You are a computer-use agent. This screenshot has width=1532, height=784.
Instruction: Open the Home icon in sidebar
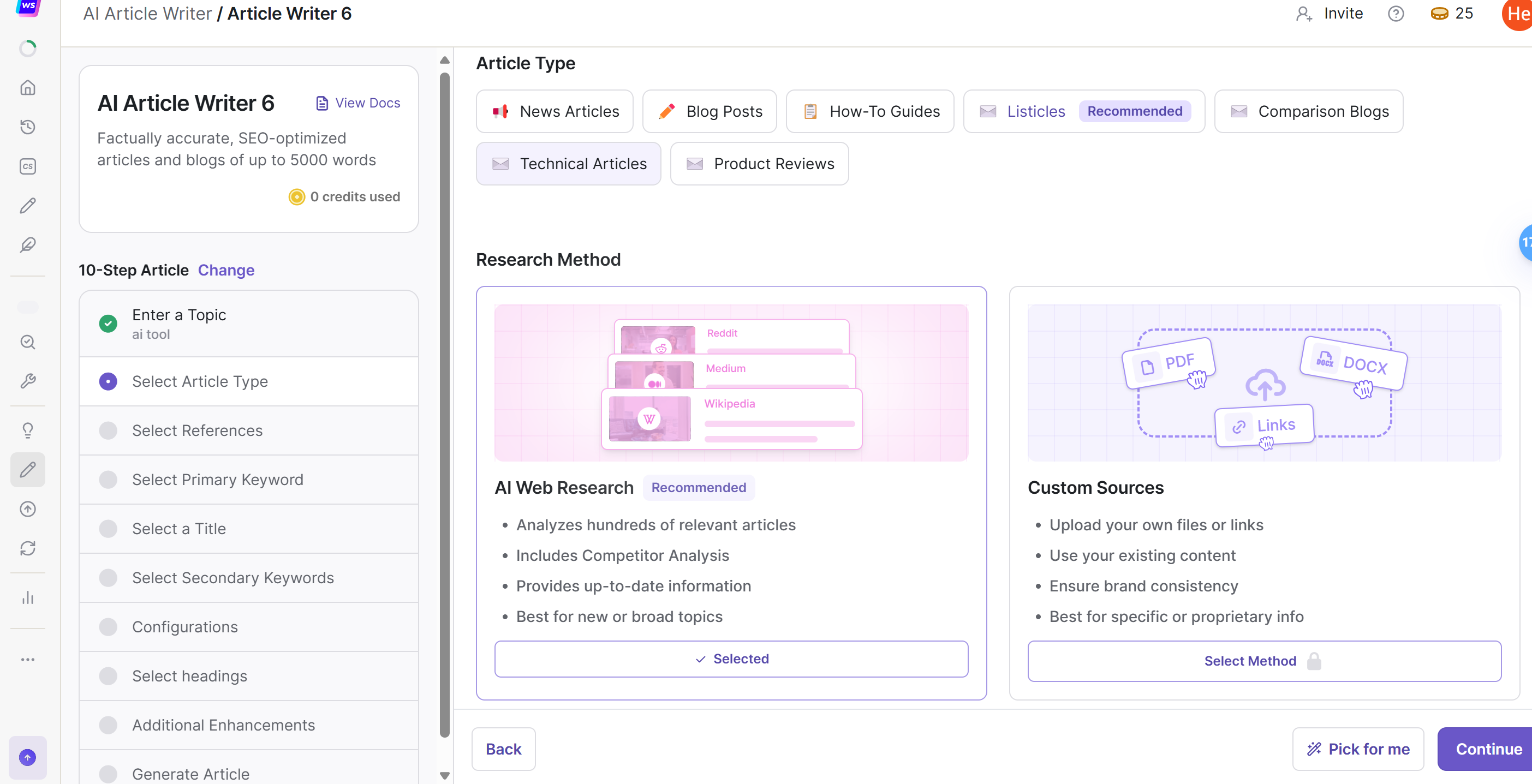coord(28,88)
